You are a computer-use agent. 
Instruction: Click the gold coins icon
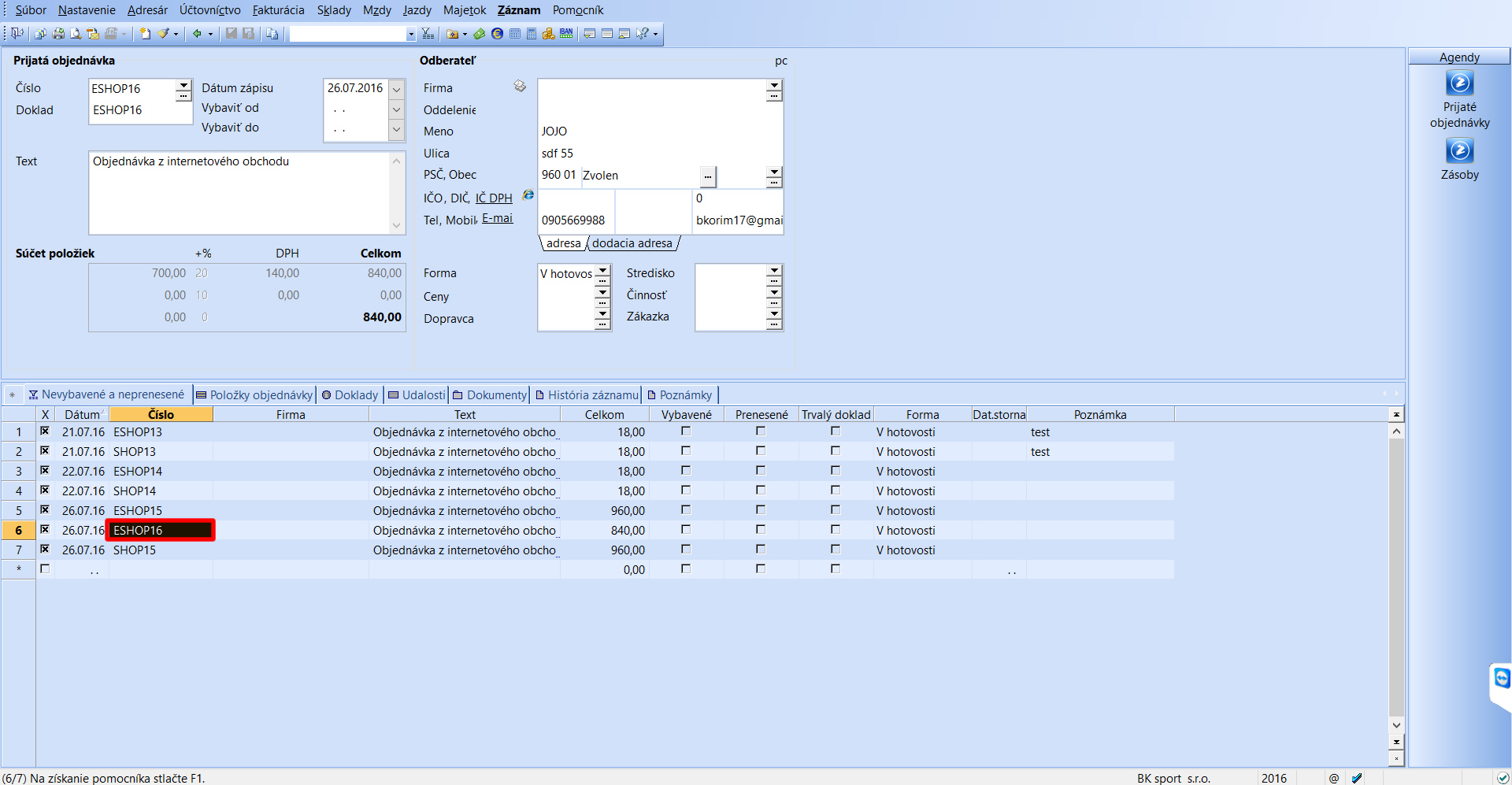point(548,34)
